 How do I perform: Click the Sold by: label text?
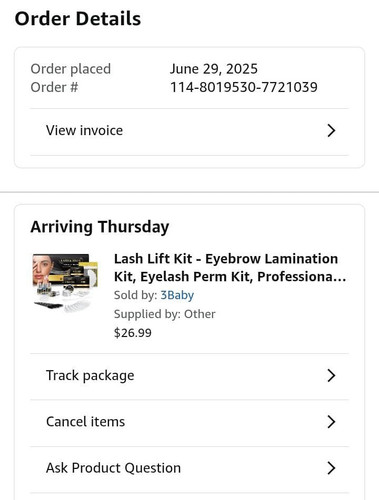[135, 295]
